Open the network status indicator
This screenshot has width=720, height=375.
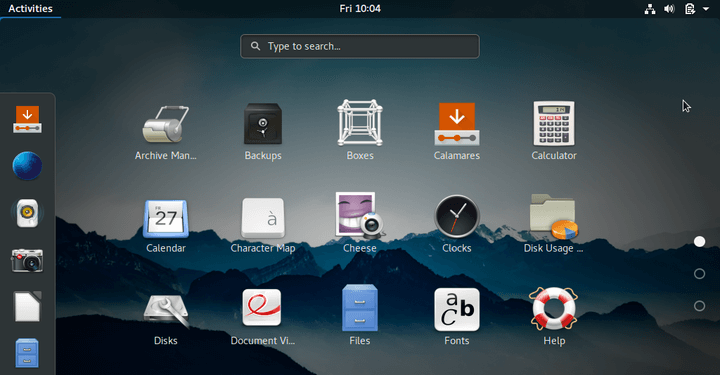click(x=650, y=9)
